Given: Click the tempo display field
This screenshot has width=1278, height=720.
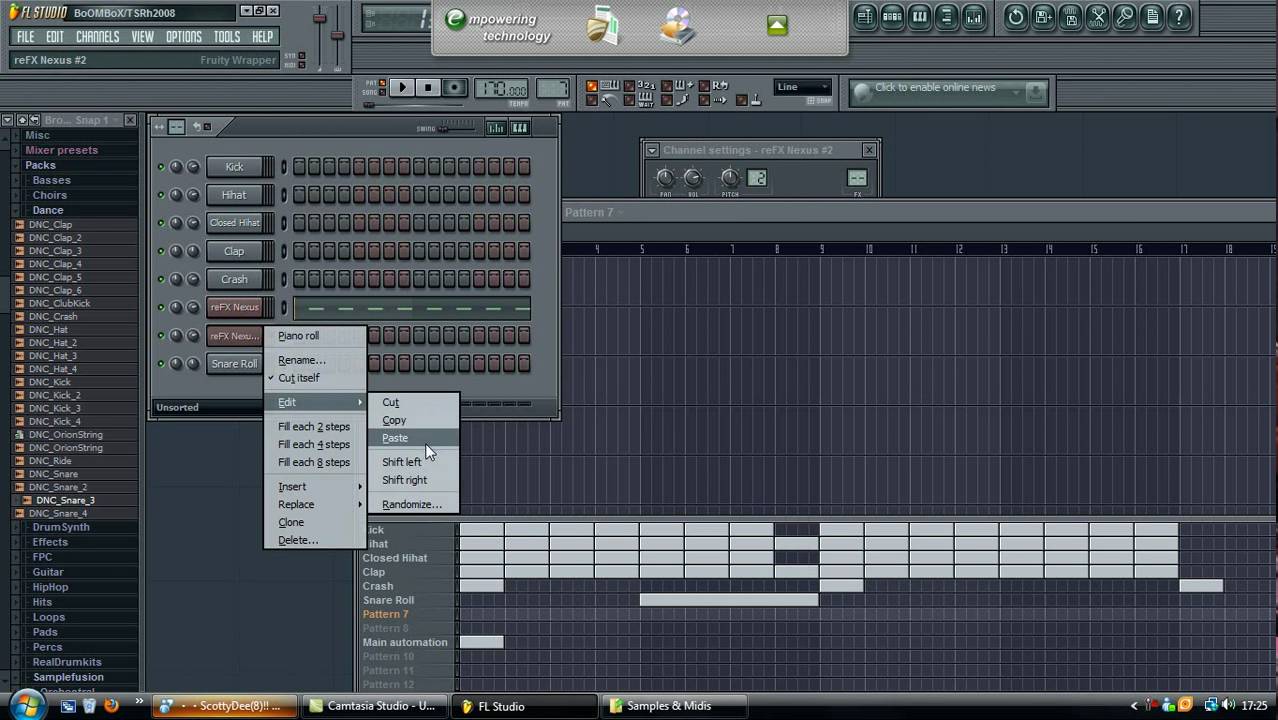Looking at the screenshot, I should click(502, 89).
